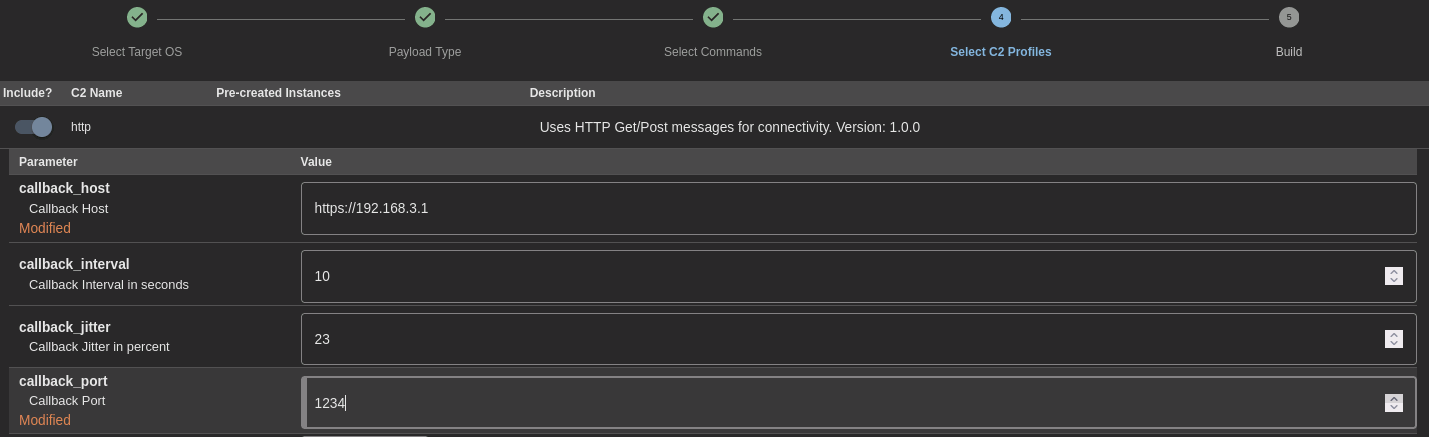Focus the callback_host value field
This screenshot has width=1429, height=437.
click(x=858, y=208)
